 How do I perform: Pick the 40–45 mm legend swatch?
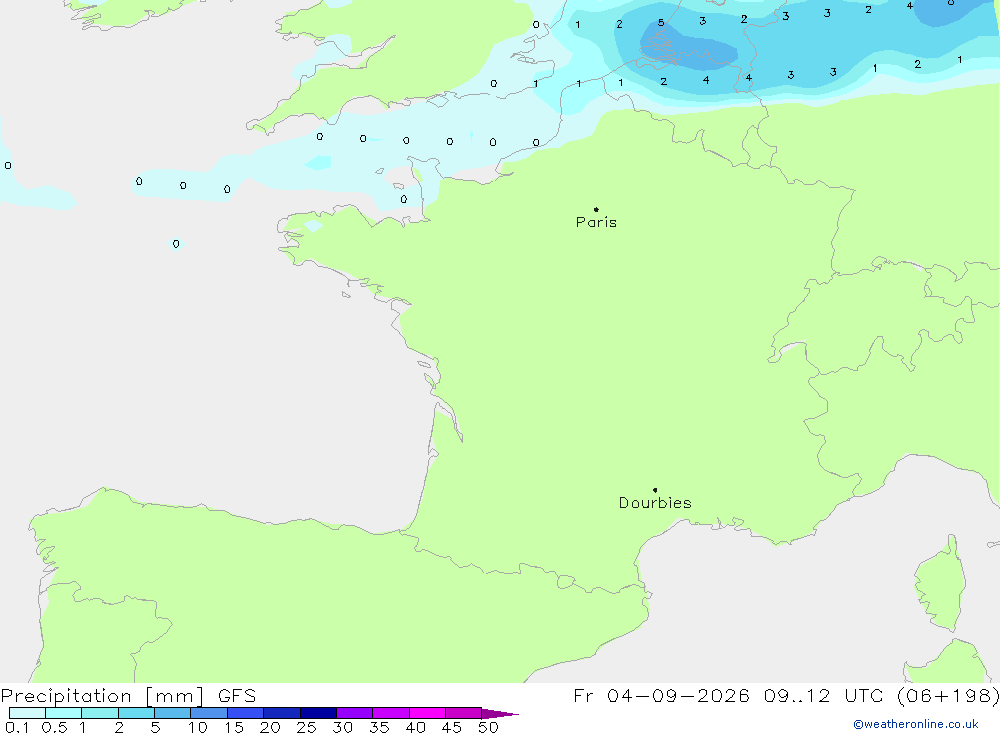[x=427, y=713]
